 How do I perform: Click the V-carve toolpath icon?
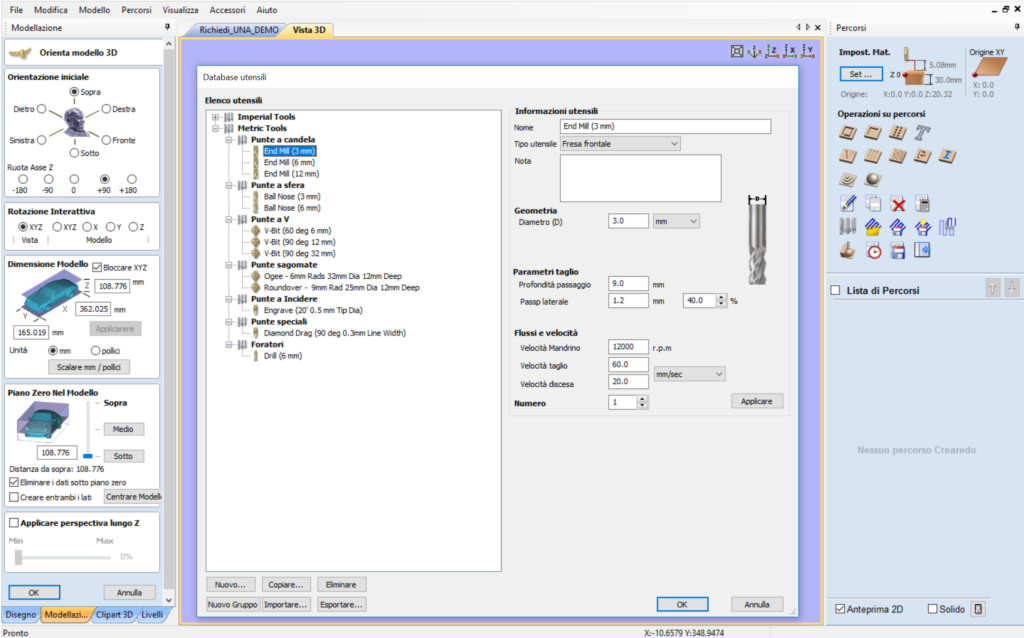pyautogui.click(x=846, y=156)
